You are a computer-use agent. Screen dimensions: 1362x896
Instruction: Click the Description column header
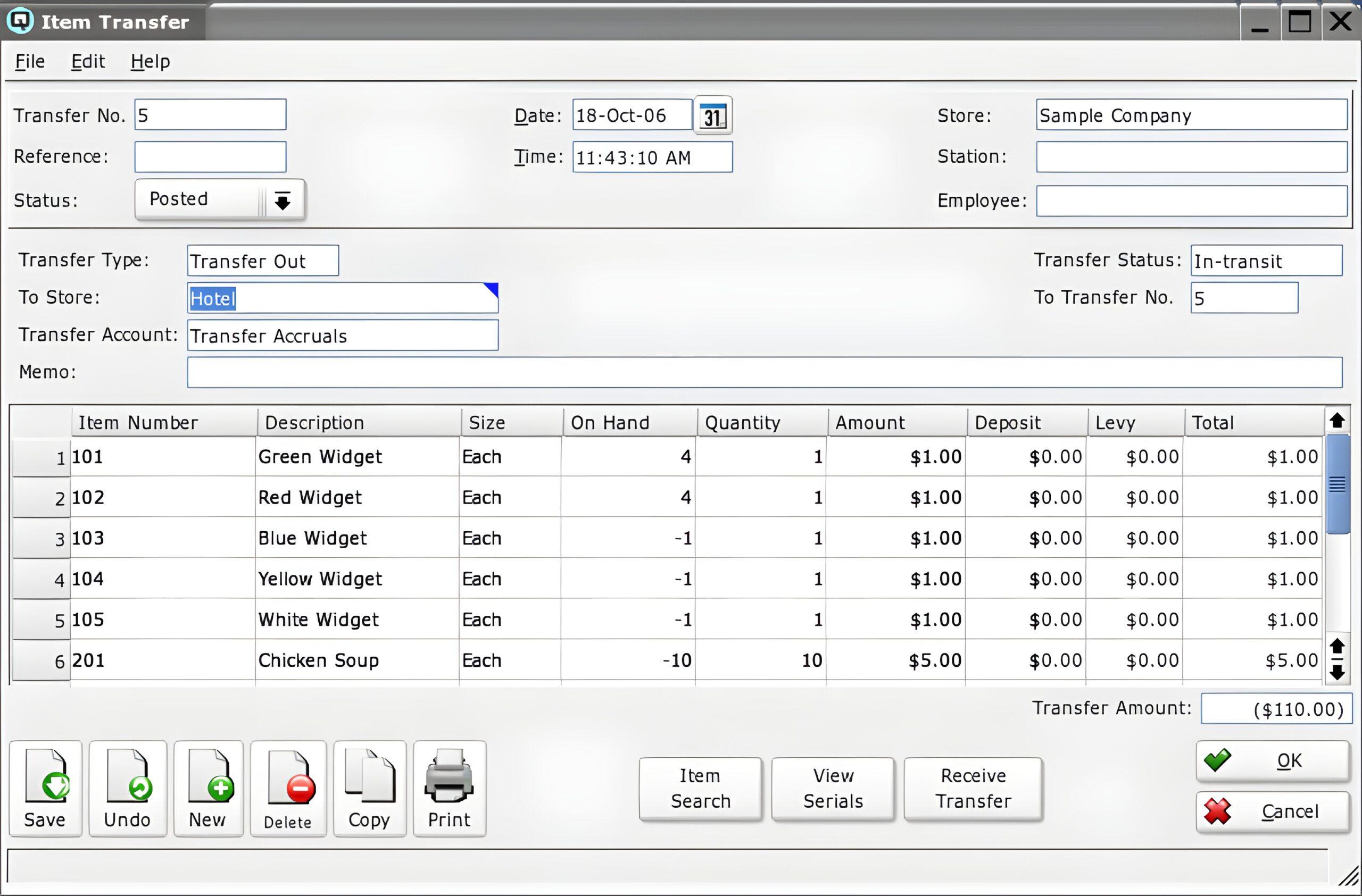click(359, 423)
